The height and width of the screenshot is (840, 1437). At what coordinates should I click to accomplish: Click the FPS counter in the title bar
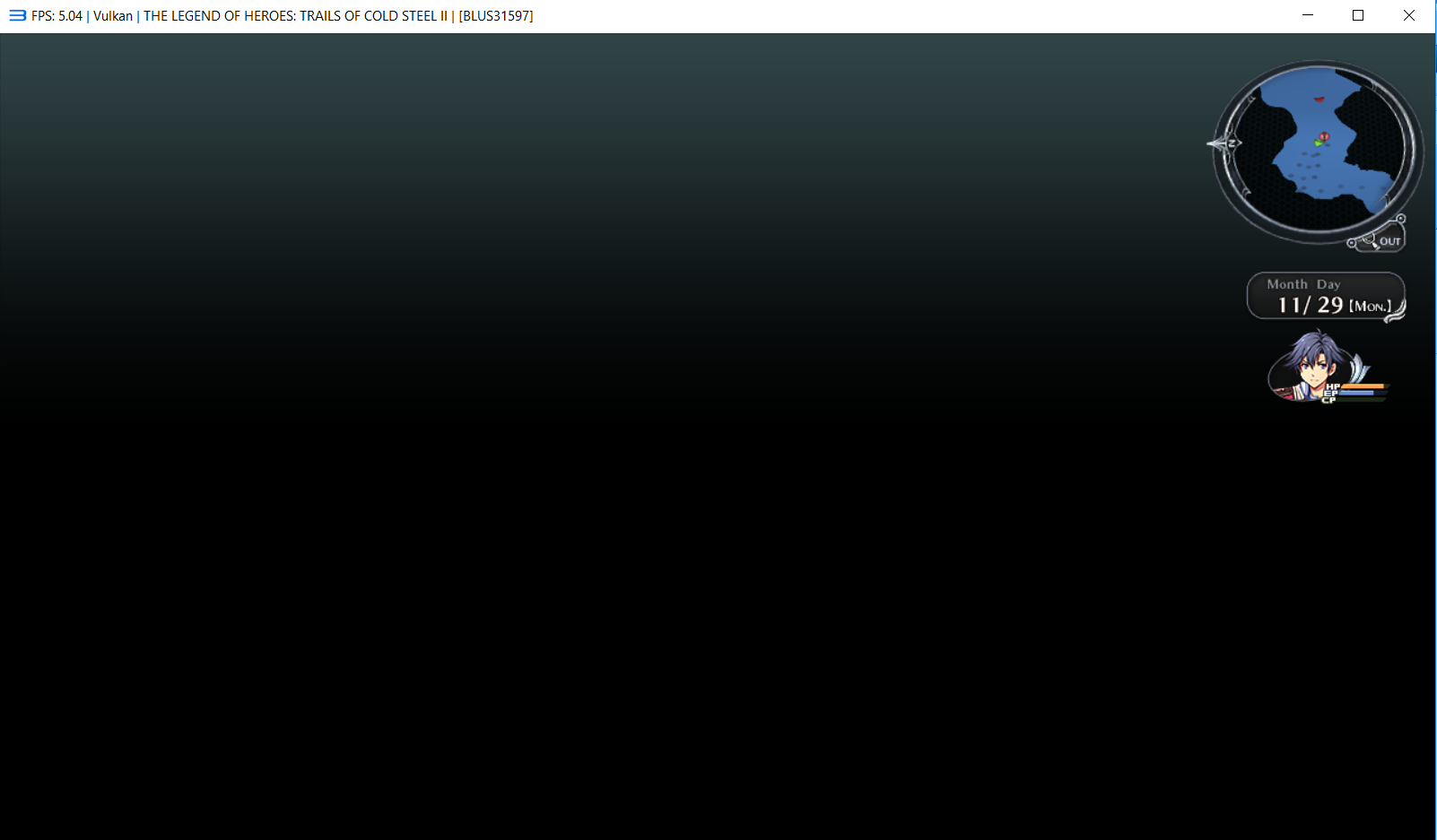pyautogui.click(x=57, y=16)
